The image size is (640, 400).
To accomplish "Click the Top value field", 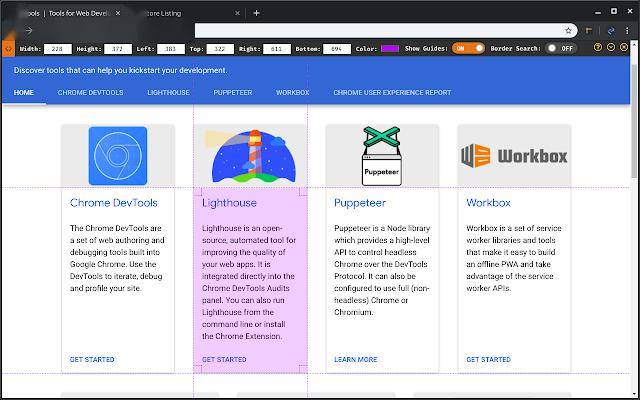I will coord(220,49).
